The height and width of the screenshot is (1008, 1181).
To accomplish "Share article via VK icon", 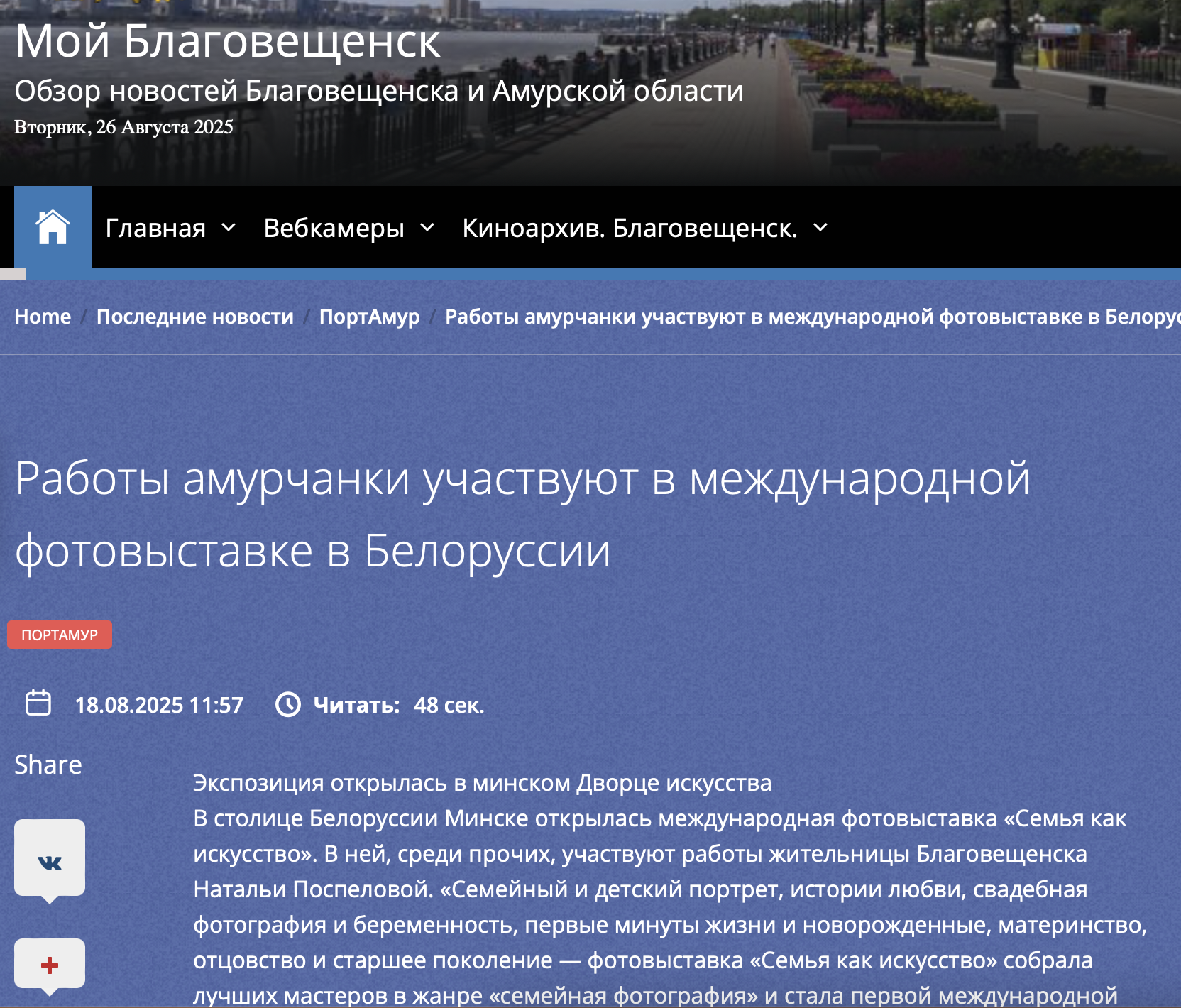I will 50,861.
